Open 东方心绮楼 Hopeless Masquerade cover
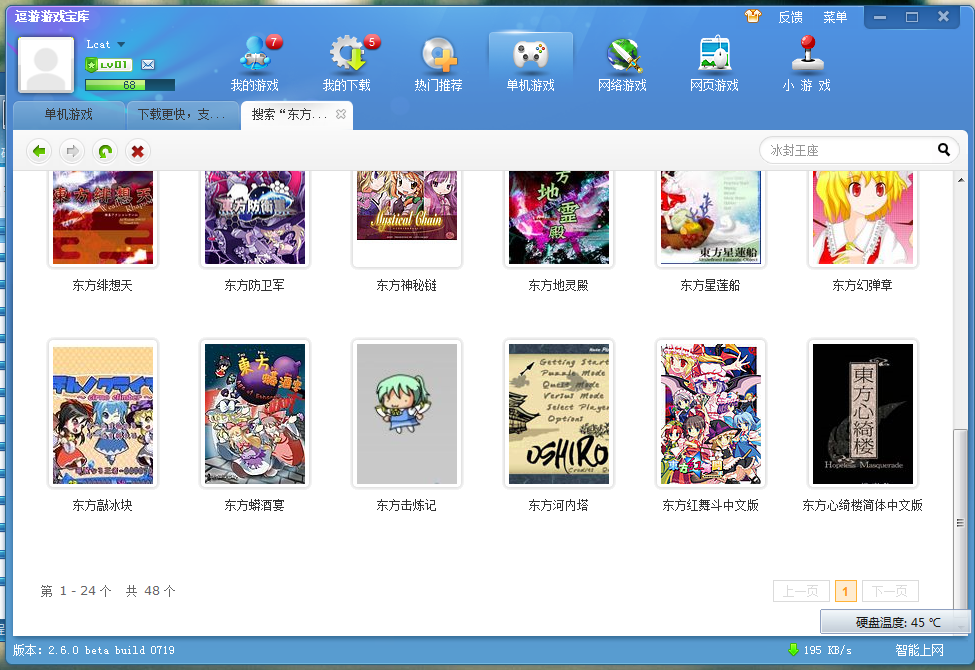Viewport: 975px width, 670px height. coord(862,414)
